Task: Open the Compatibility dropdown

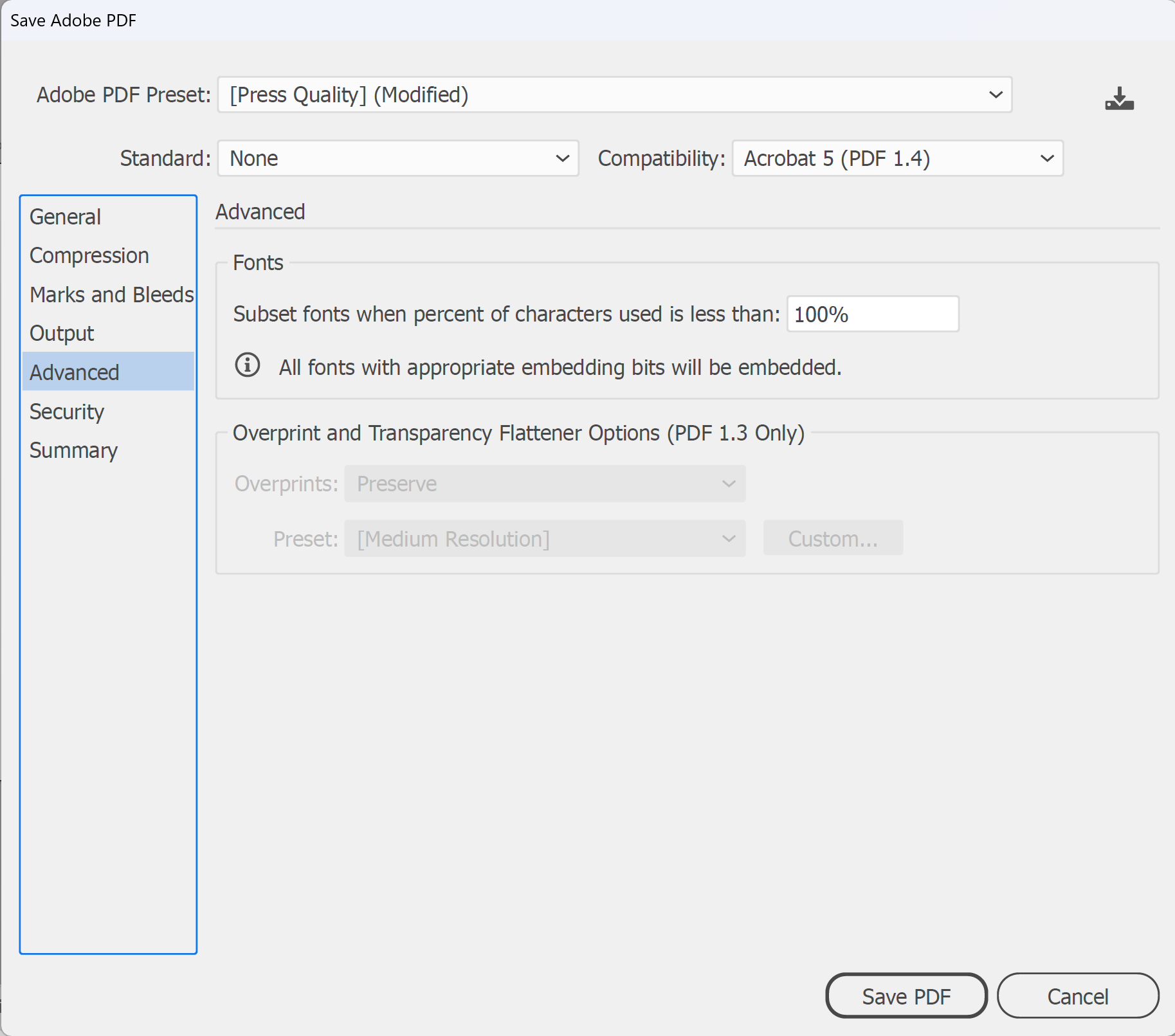Action: click(x=898, y=158)
